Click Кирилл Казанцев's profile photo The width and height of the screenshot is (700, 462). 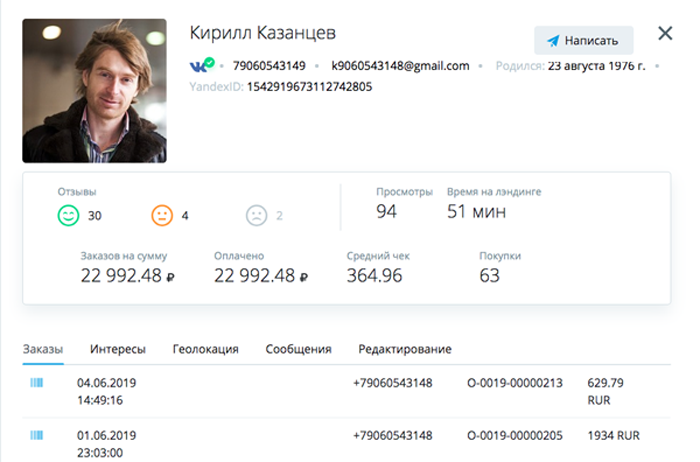95,91
